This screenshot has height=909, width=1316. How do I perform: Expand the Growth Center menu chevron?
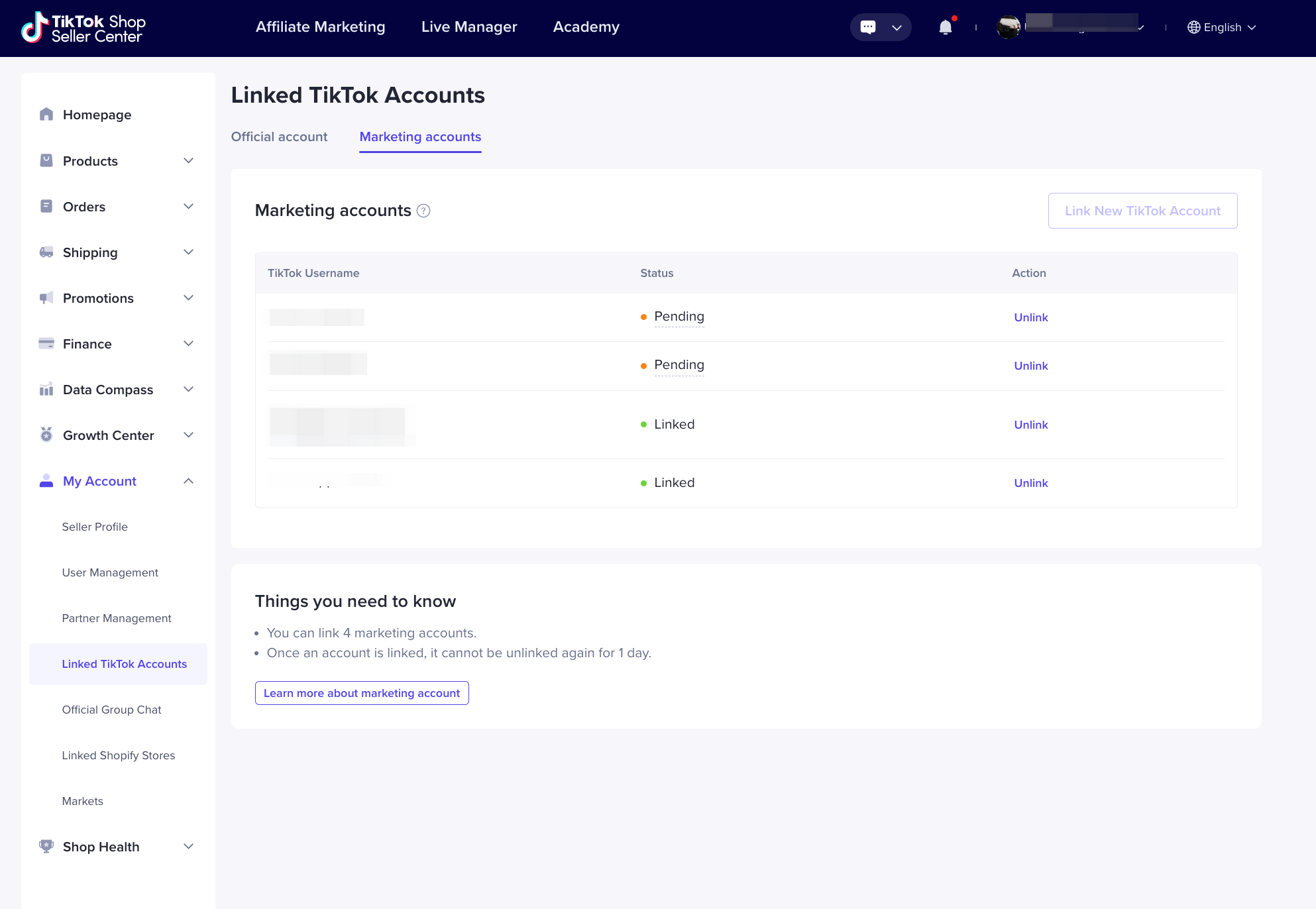click(188, 435)
